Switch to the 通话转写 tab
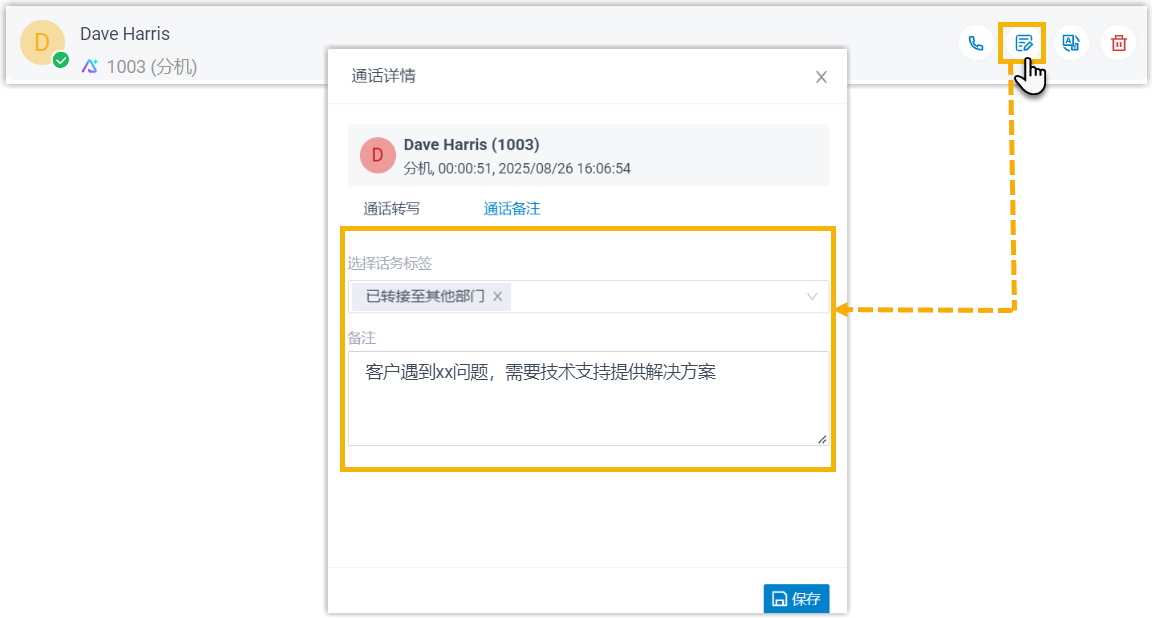The image size is (1153, 618). pyautogui.click(x=391, y=209)
